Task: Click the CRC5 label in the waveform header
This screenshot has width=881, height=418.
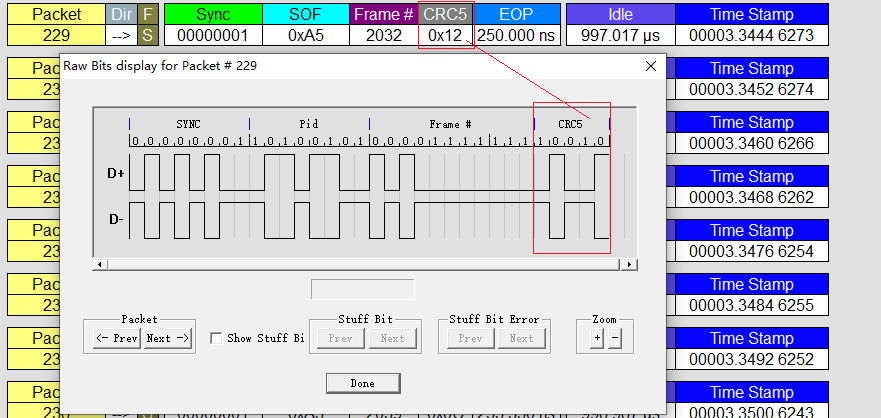Action: [x=570, y=124]
